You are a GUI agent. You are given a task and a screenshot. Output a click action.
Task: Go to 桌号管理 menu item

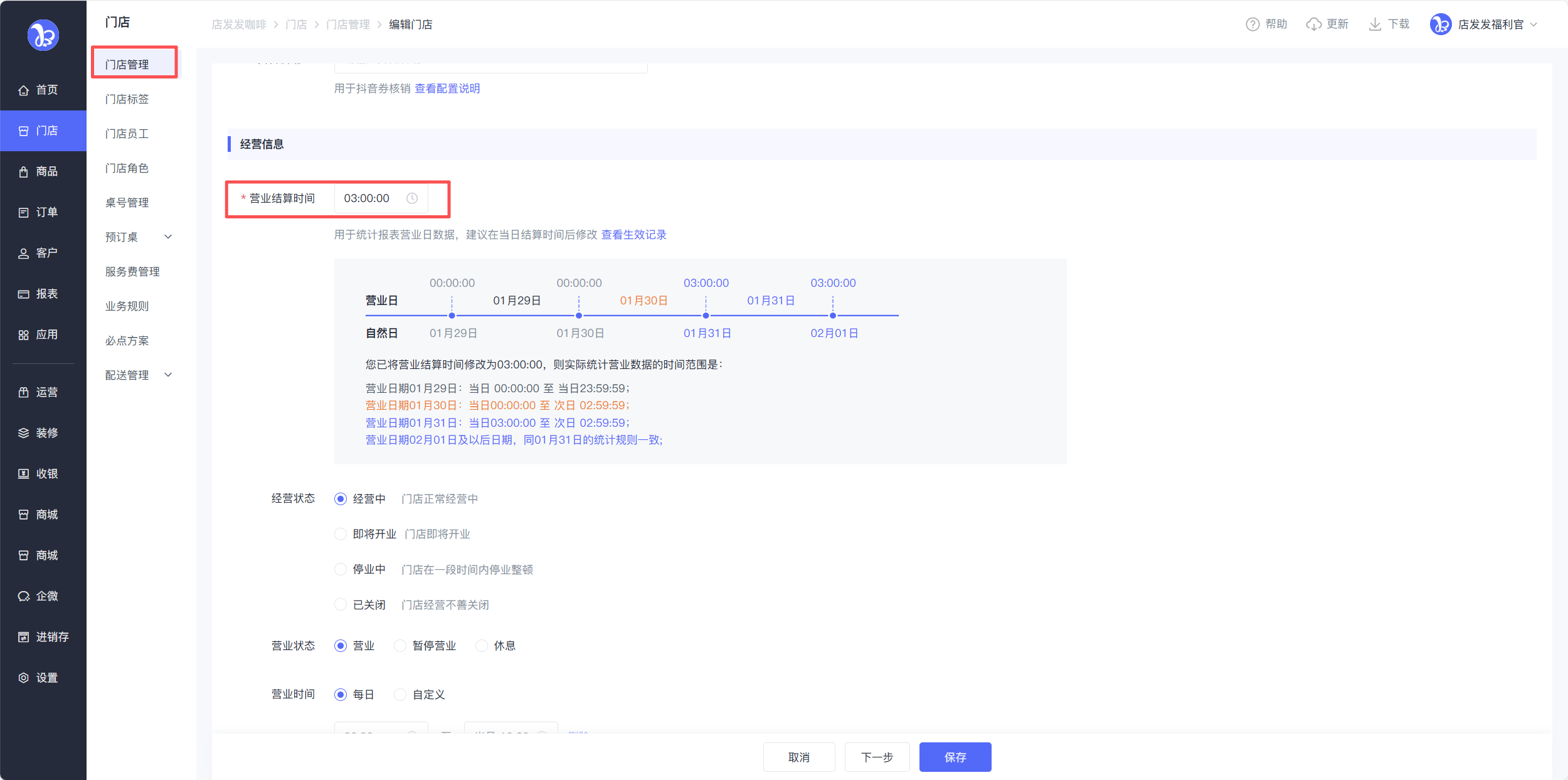point(127,203)
